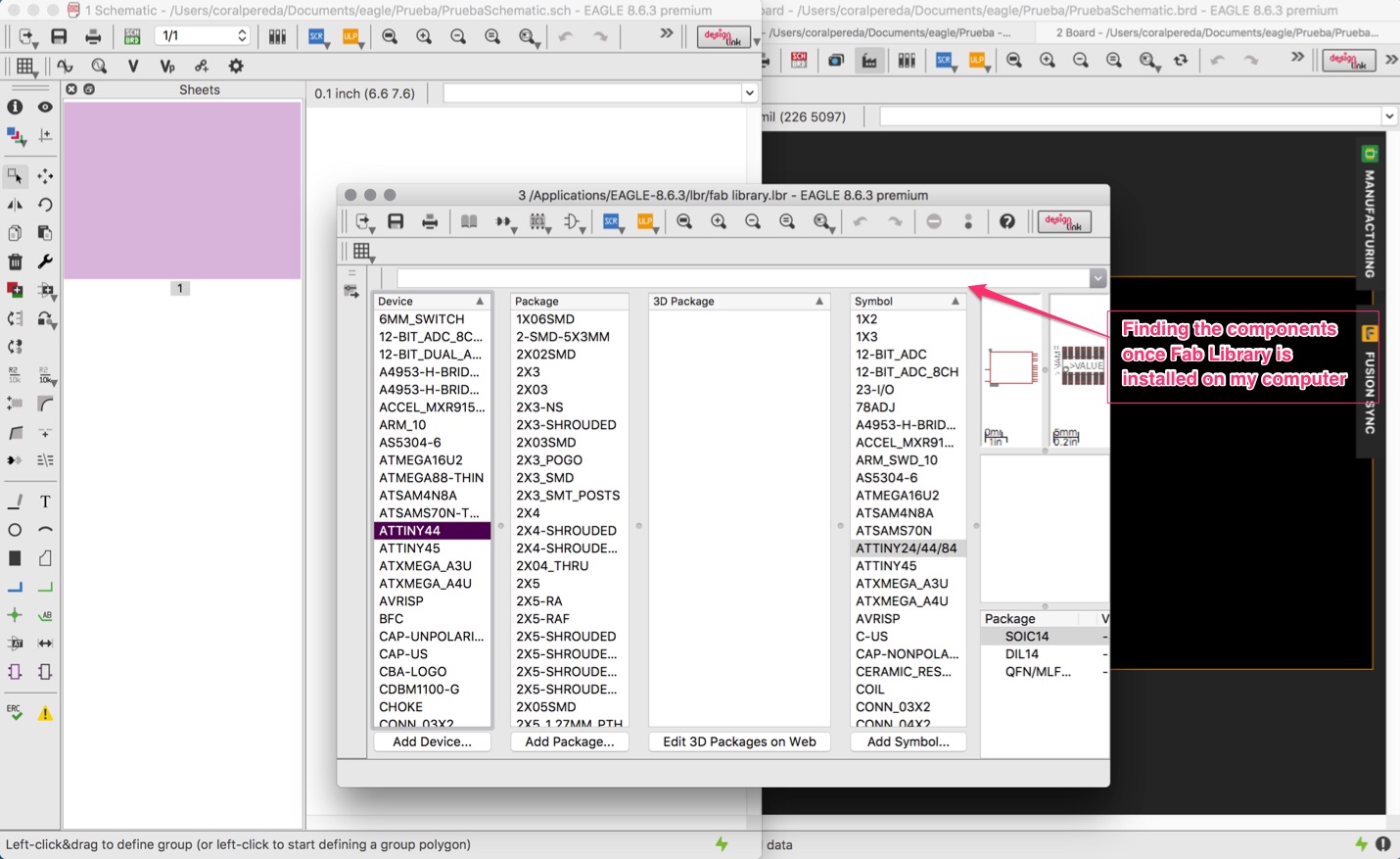Pick the Delete trash can tool
Image resolution: width=1400 pixels, height=859 pixels.
15,262
